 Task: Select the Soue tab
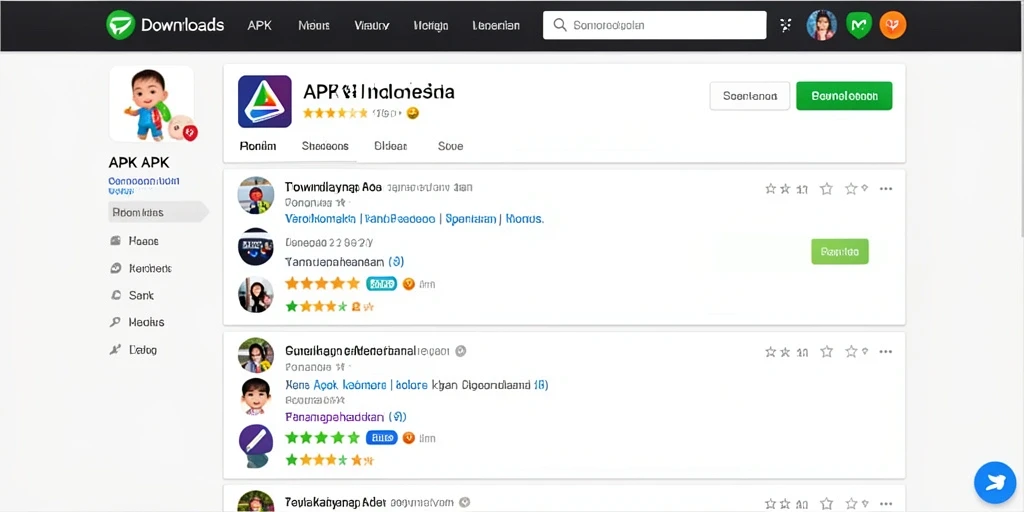tap(450, 146)
